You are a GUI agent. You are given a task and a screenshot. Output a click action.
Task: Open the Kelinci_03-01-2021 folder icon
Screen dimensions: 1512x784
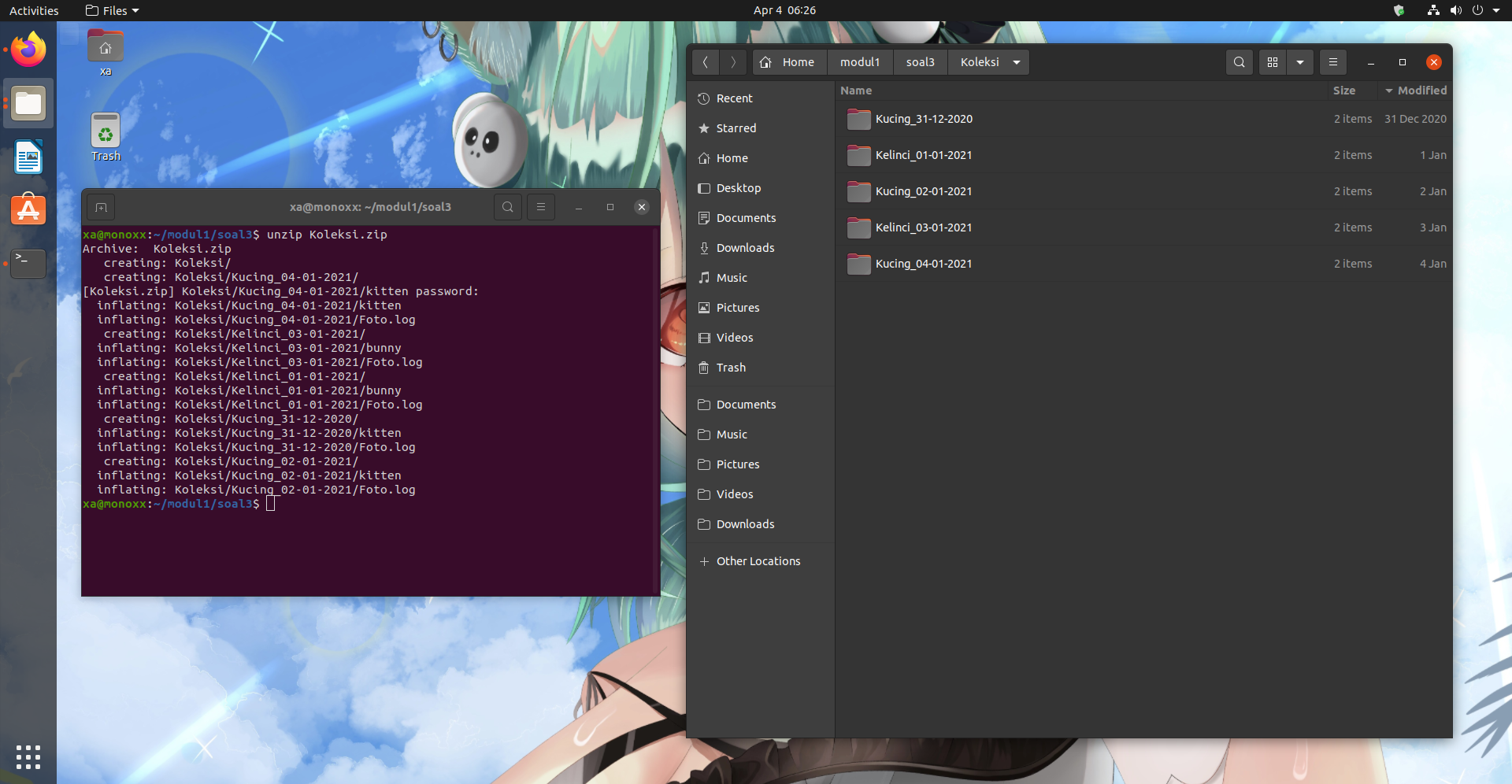(858, 227)
